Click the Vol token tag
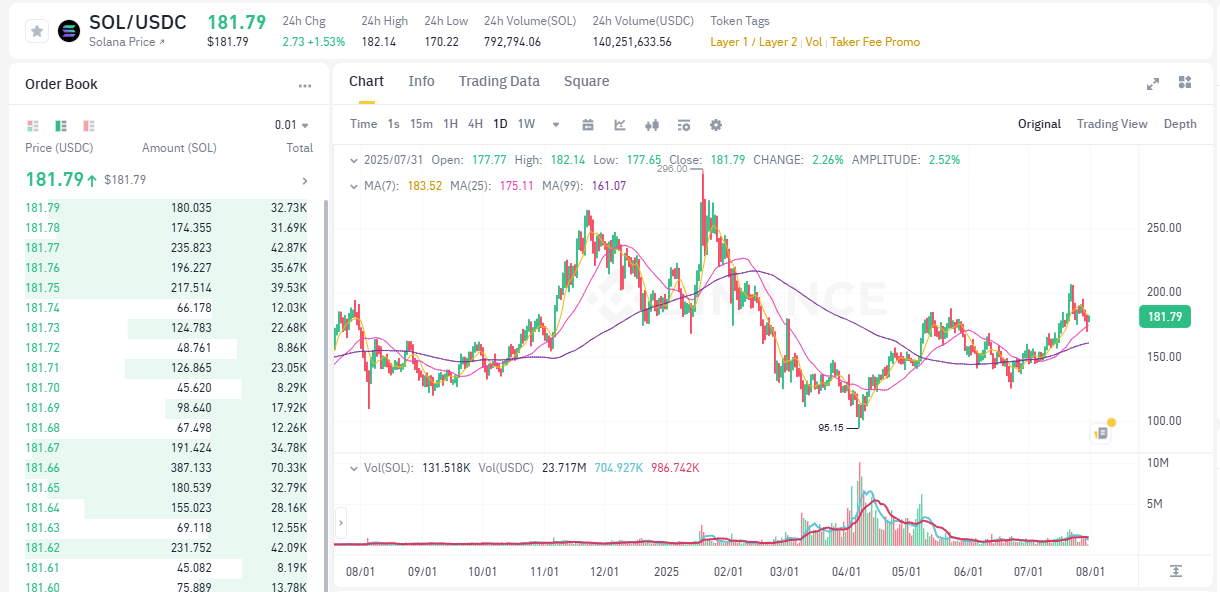Image resolution: width=1220 pixels, height=592 pixels. point(813,42)
